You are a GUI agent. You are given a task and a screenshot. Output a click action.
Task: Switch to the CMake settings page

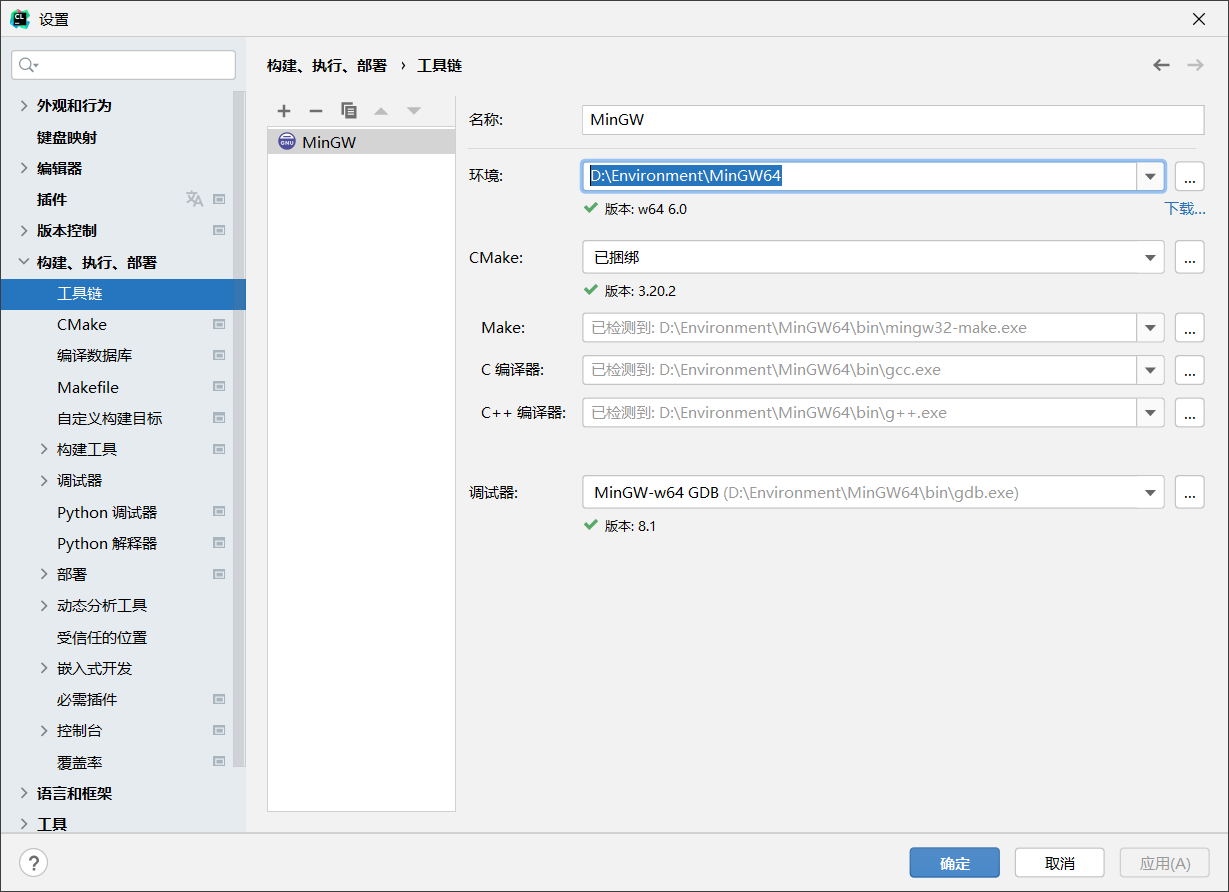[x=84, y=324]
